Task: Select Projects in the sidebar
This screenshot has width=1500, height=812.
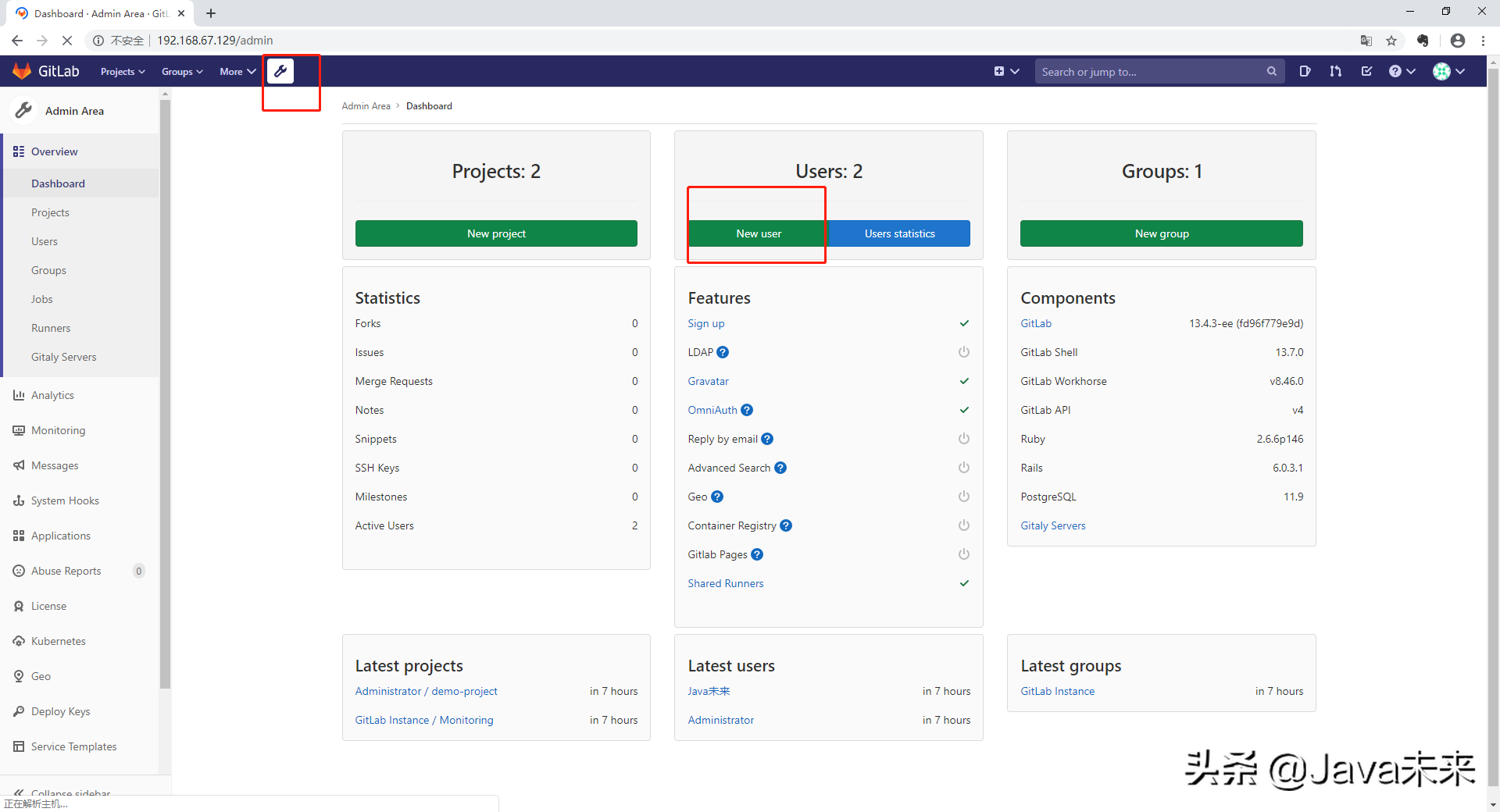Action: click(81, 212)
